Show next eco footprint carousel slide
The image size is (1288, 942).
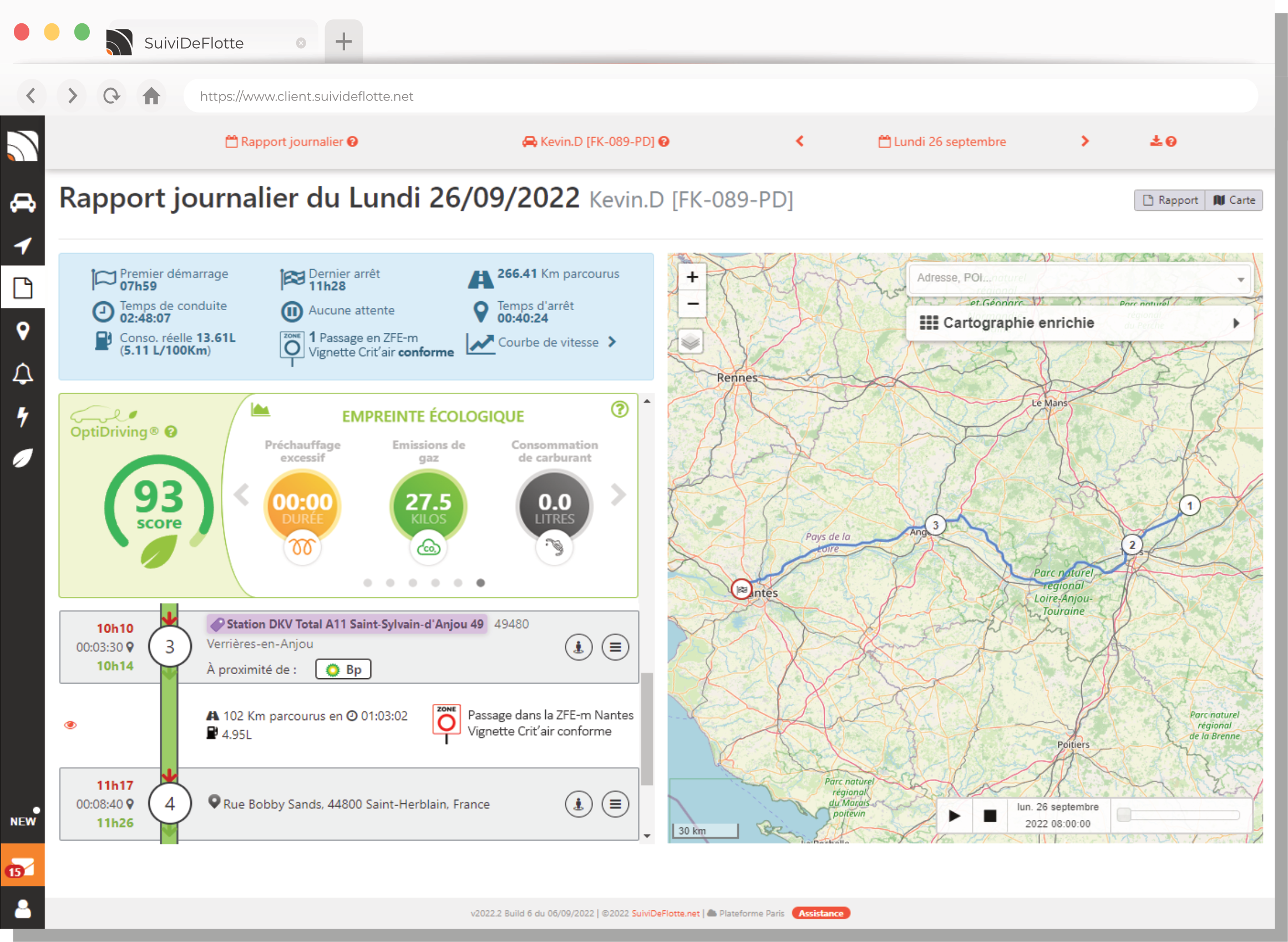coord(618,494)
